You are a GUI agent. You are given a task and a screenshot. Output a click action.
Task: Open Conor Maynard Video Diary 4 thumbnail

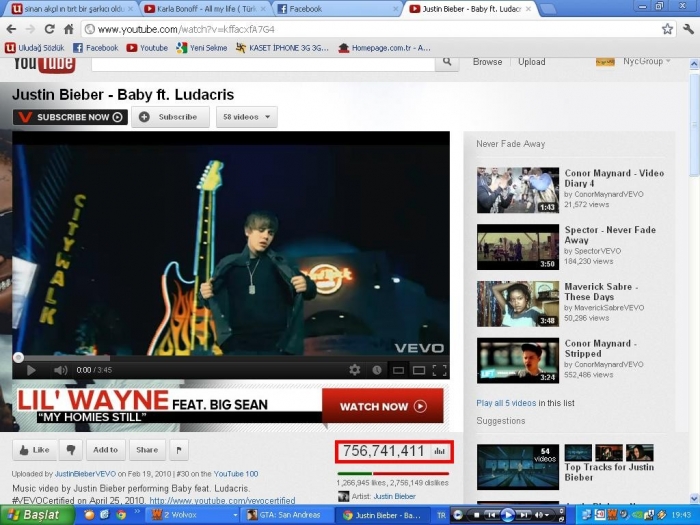(x=518, y=190)
